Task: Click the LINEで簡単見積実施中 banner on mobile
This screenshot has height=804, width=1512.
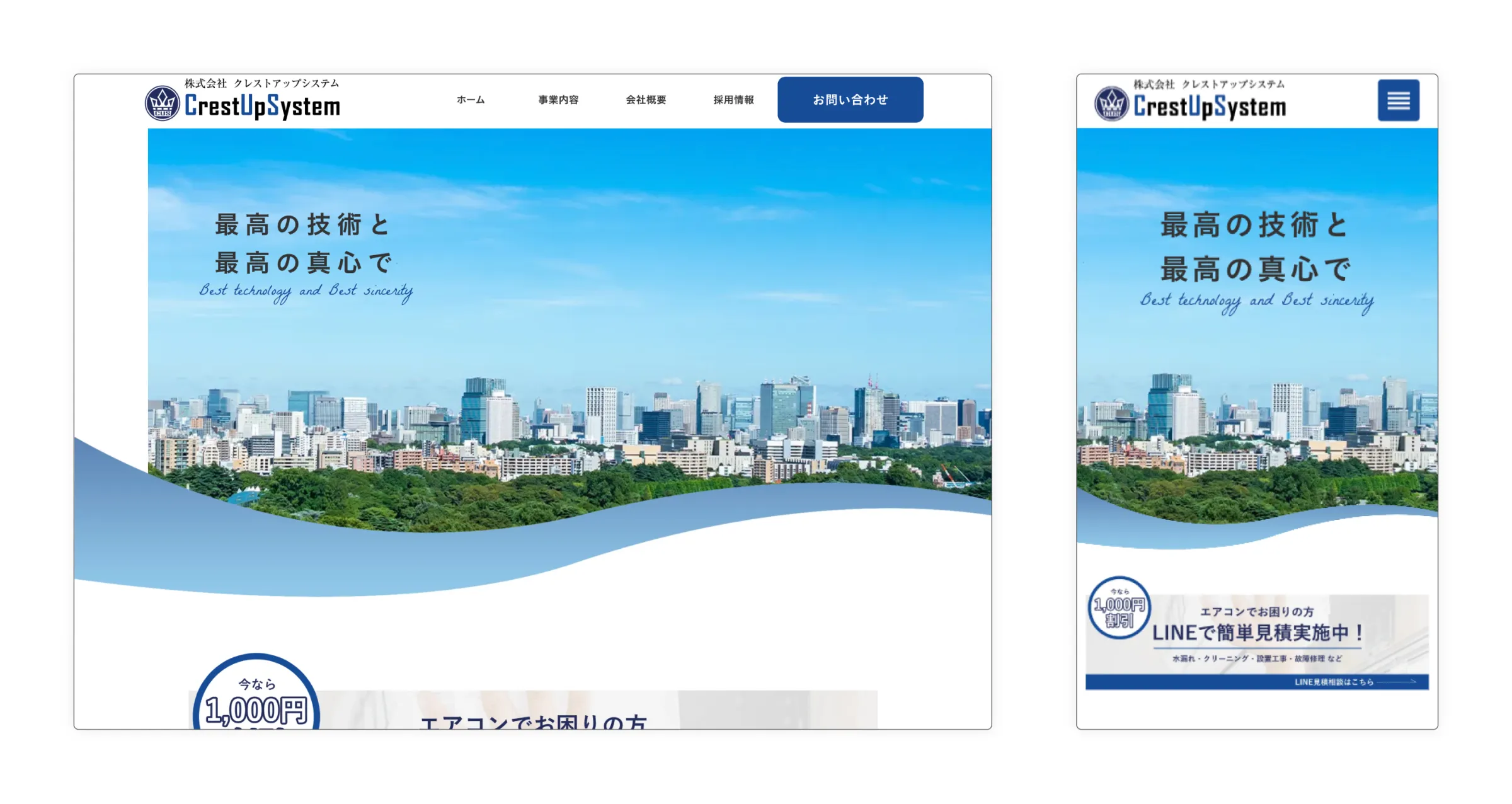Action: (x=1257, y=633)
